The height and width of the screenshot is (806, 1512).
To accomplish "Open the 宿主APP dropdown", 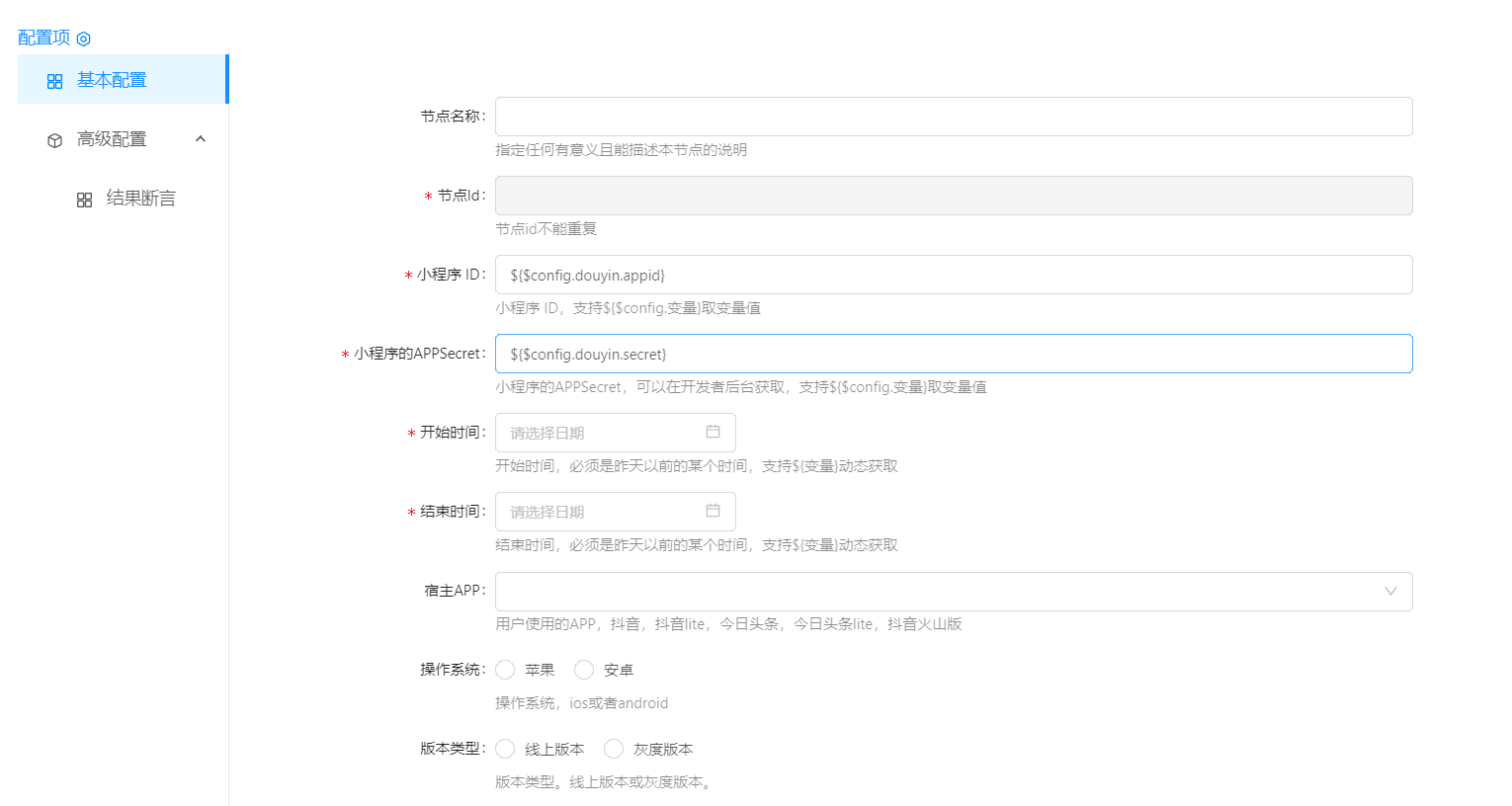I will (x=939, y=592).
